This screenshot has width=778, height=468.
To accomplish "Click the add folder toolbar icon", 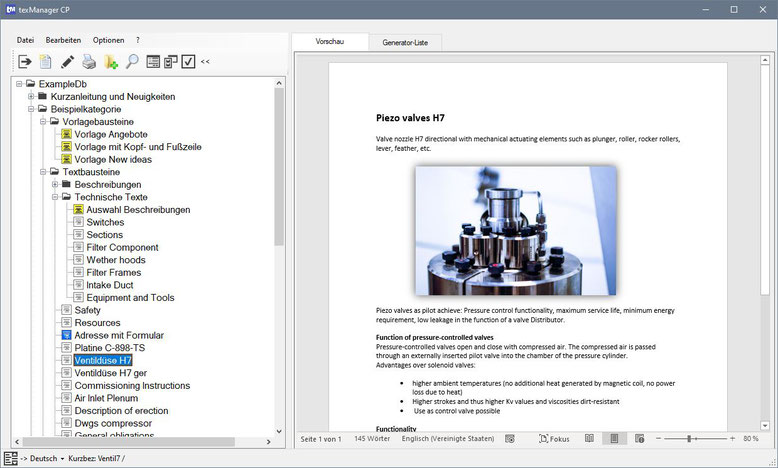I will click(x=111, y=62).
